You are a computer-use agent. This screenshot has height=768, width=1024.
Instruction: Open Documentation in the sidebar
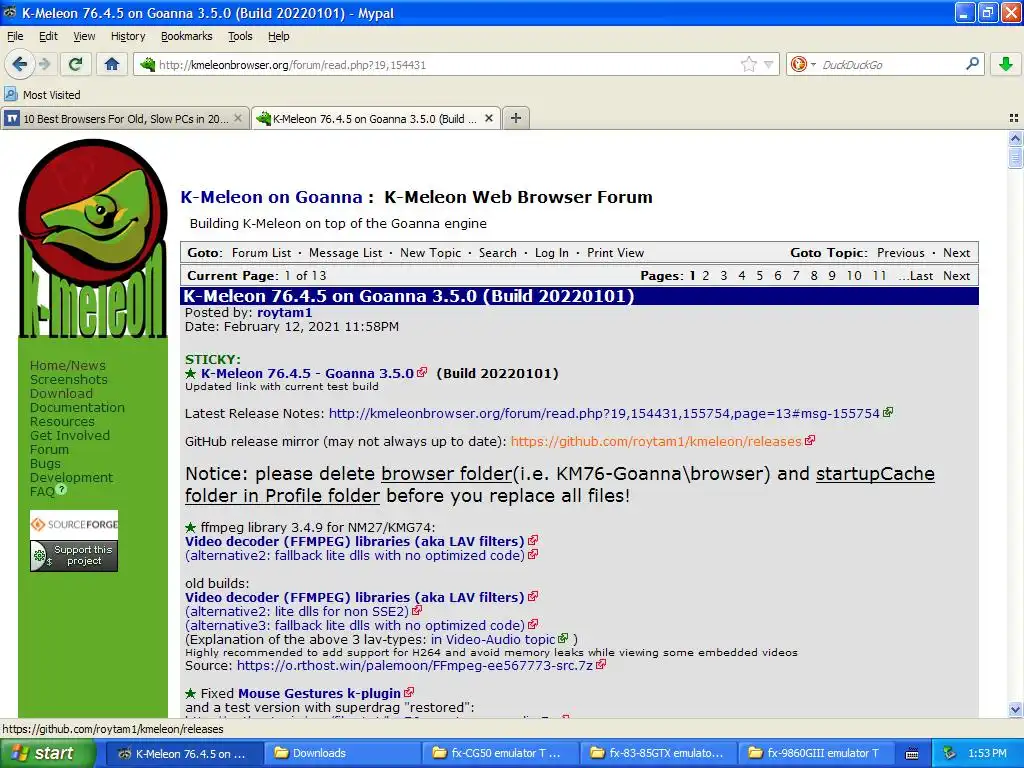click(x=77, y=408)
